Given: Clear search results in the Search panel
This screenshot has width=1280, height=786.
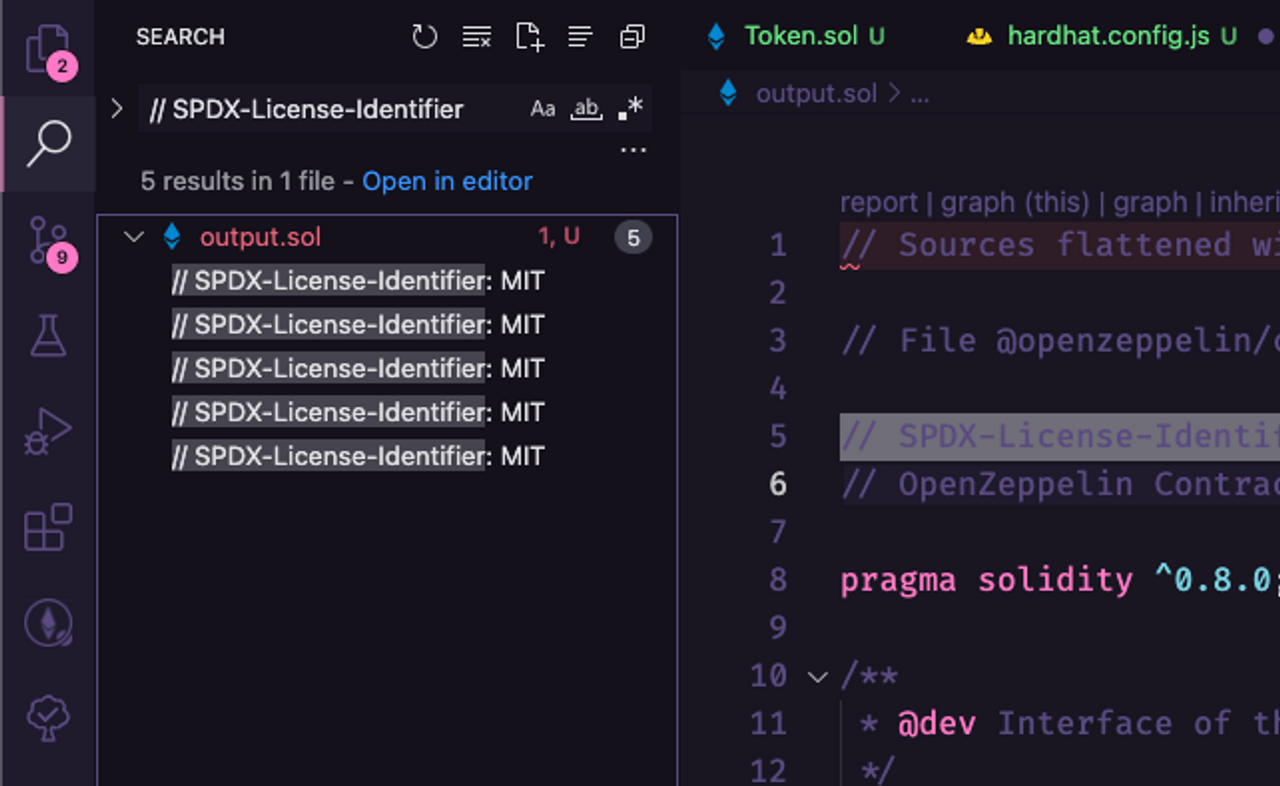Looking at the screenshot, I should tap(476, 37).
